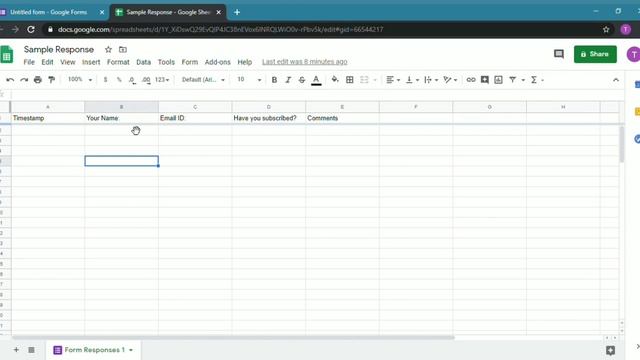Click the Move to folder icon
640x360 pixels.
(x=122, y=49)
